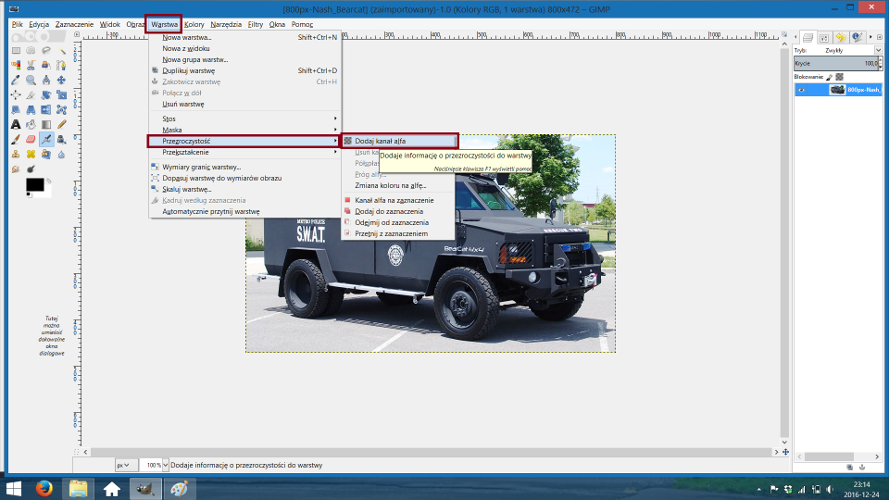Select the Move tool
This screenshot has height=500, width=889.
[x=61, y=80]
